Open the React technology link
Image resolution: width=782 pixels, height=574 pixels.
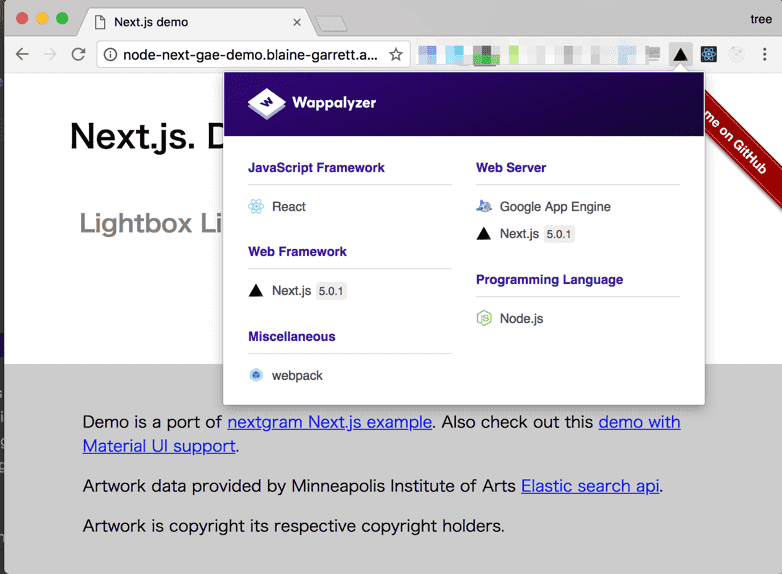coord(289,206)
